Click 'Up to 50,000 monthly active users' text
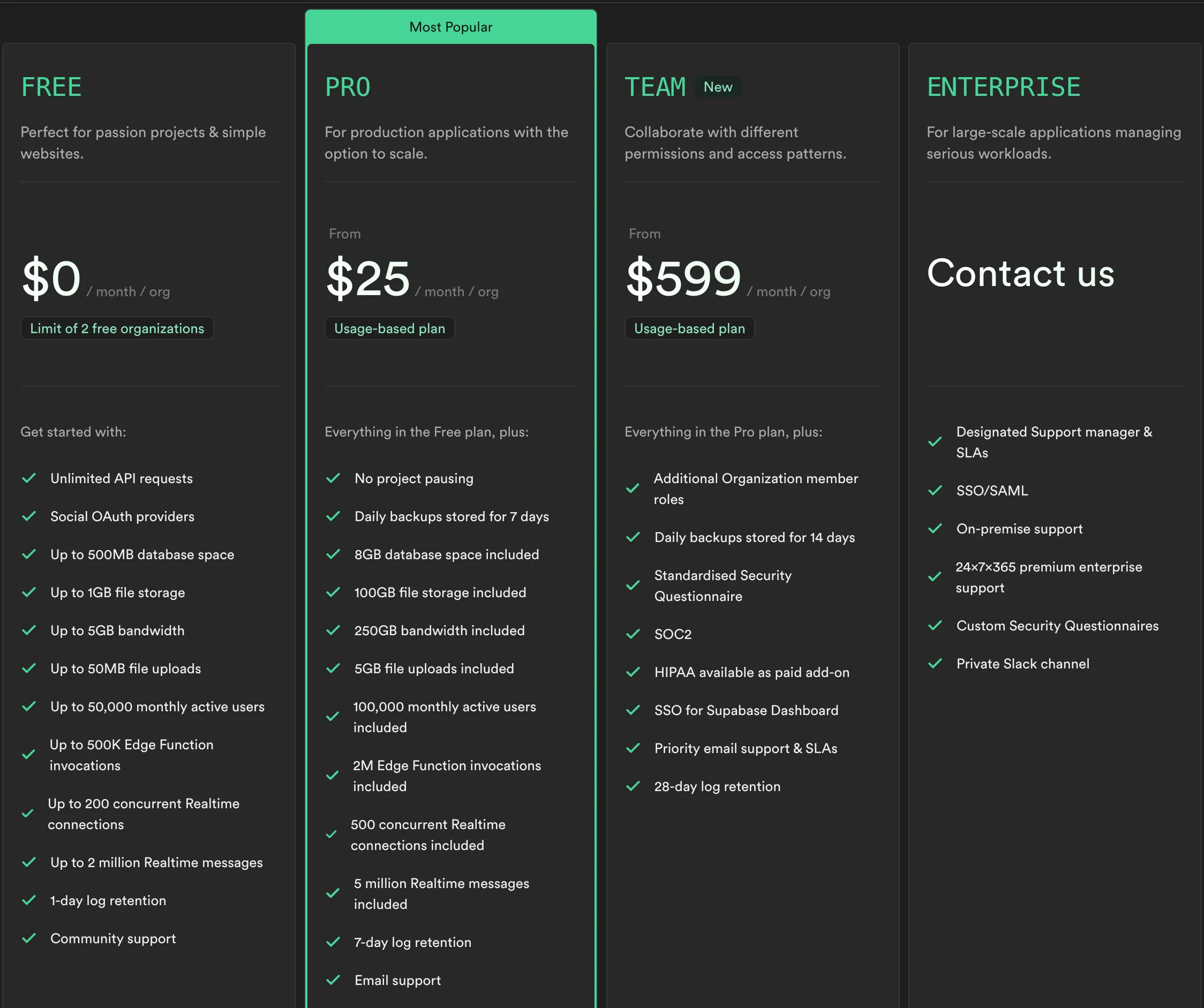This screenshot has width=1204, height=1008. coord(157,706)
